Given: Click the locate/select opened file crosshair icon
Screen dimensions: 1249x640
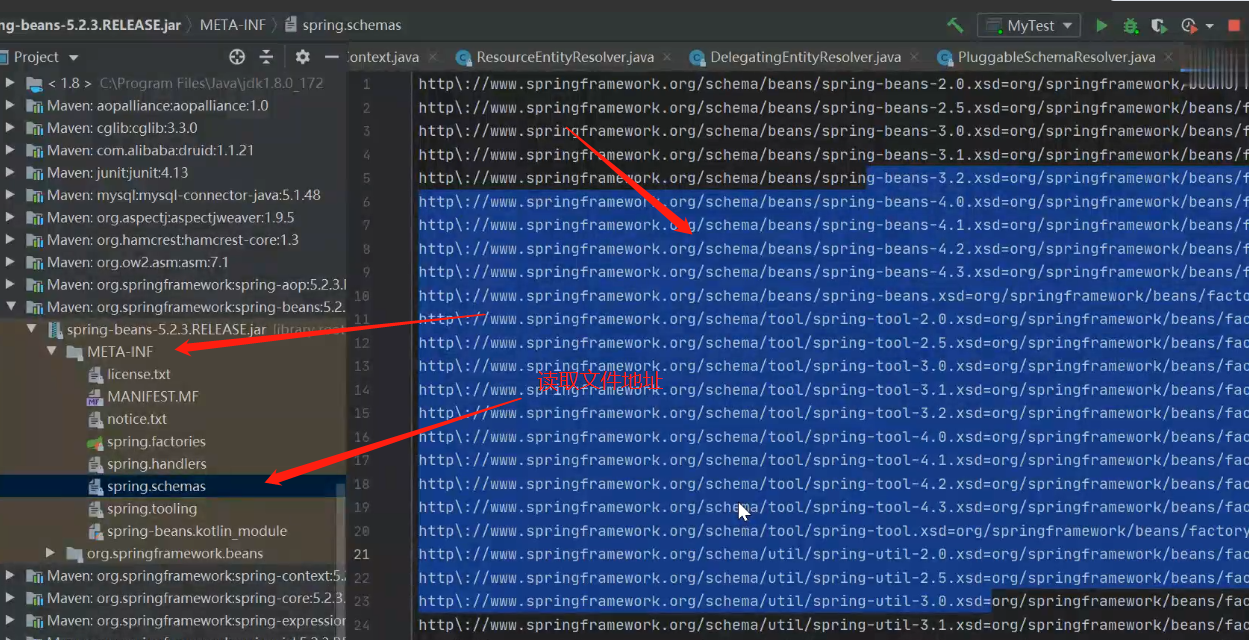Looking at the screenshot, I should point(237,57).
